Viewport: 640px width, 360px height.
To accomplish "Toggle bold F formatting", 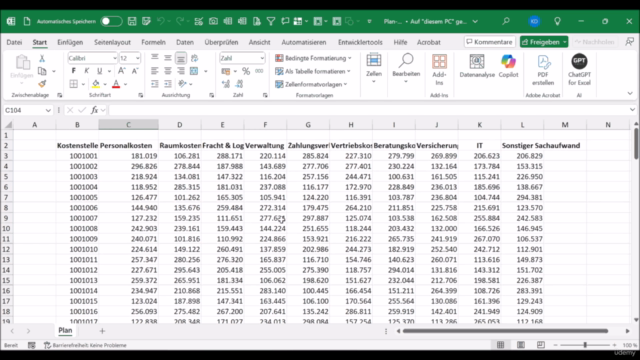I will (x=73, y=71).
